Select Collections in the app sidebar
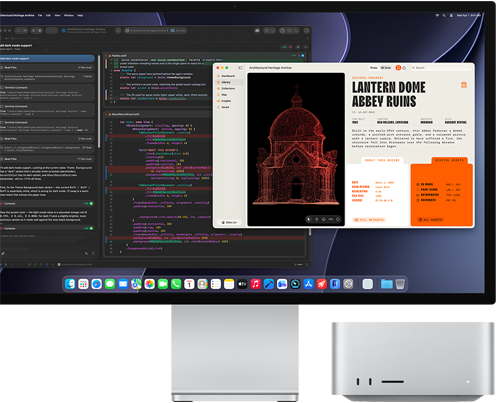 (228, 88)
